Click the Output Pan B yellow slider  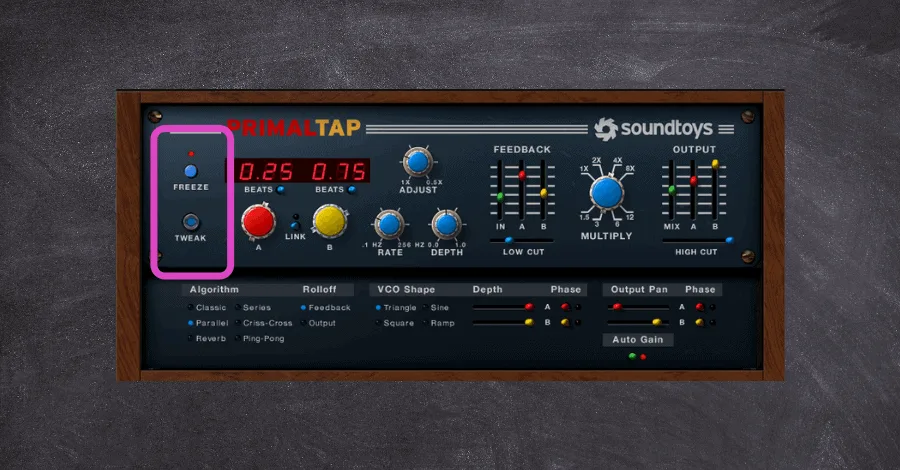(x=657, y=323)
